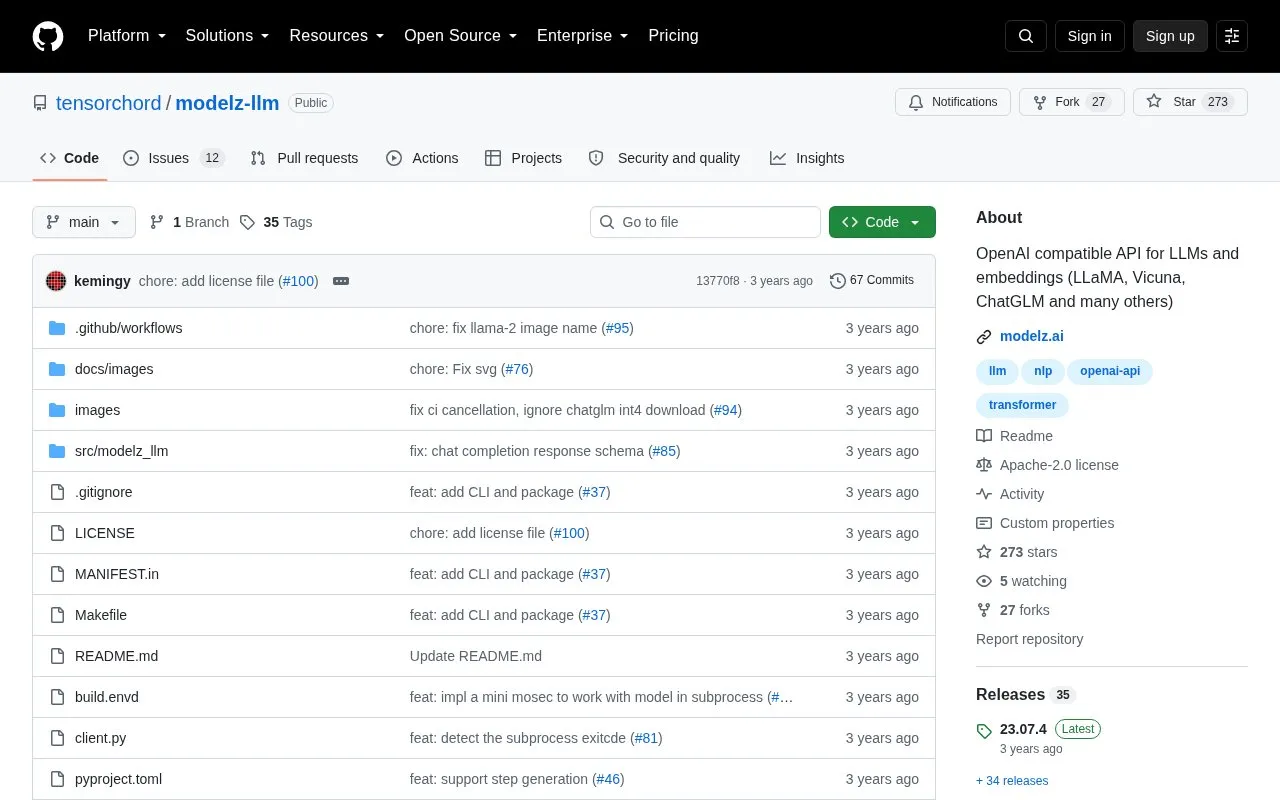Open the main branch dropdown
The width and height of the screenshot is (1280, 800).
[84, 222]
